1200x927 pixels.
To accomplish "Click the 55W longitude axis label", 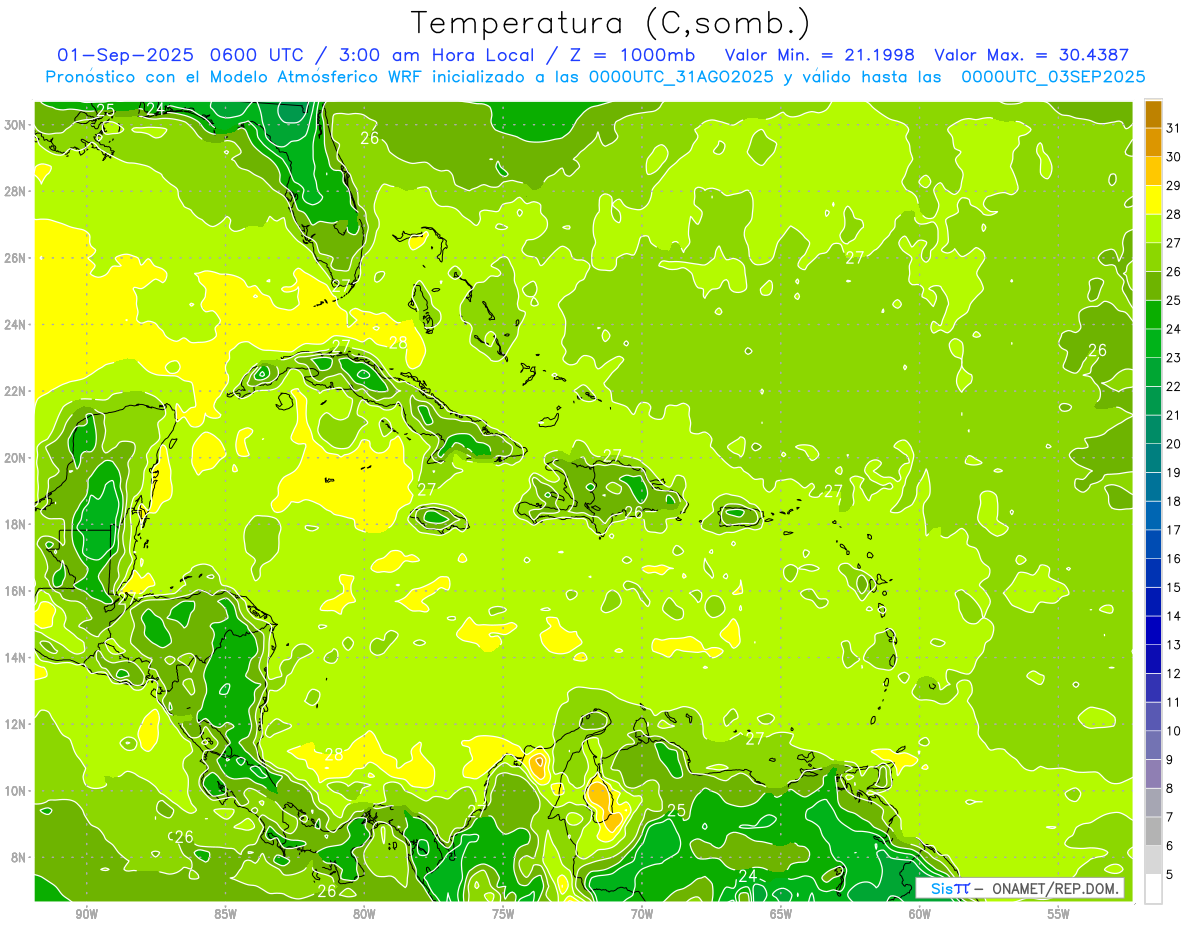I will [x=1059, y=914].
